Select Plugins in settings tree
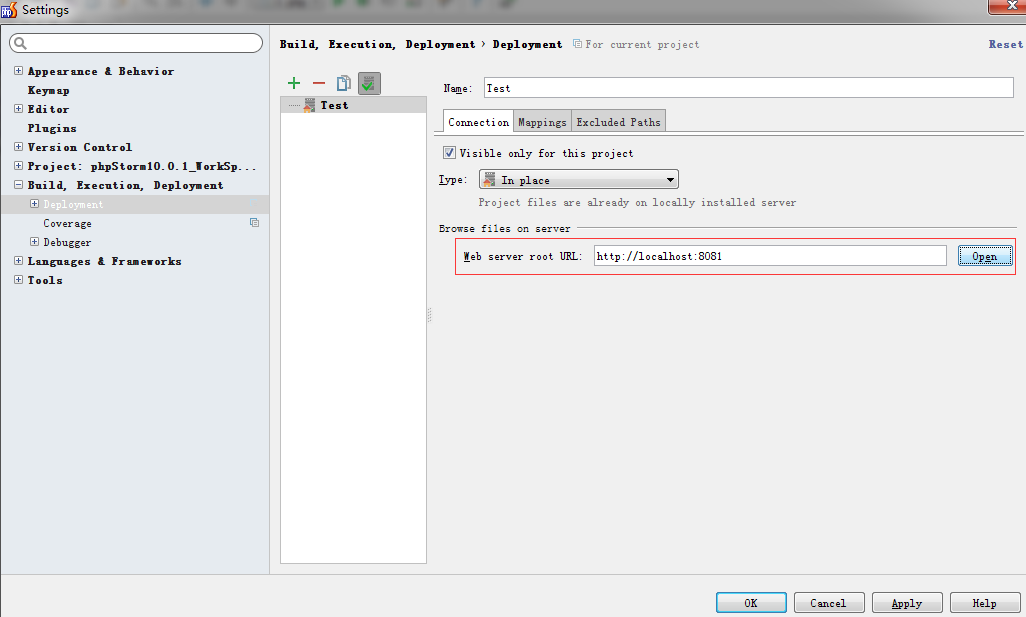 [x=52, y=128]
